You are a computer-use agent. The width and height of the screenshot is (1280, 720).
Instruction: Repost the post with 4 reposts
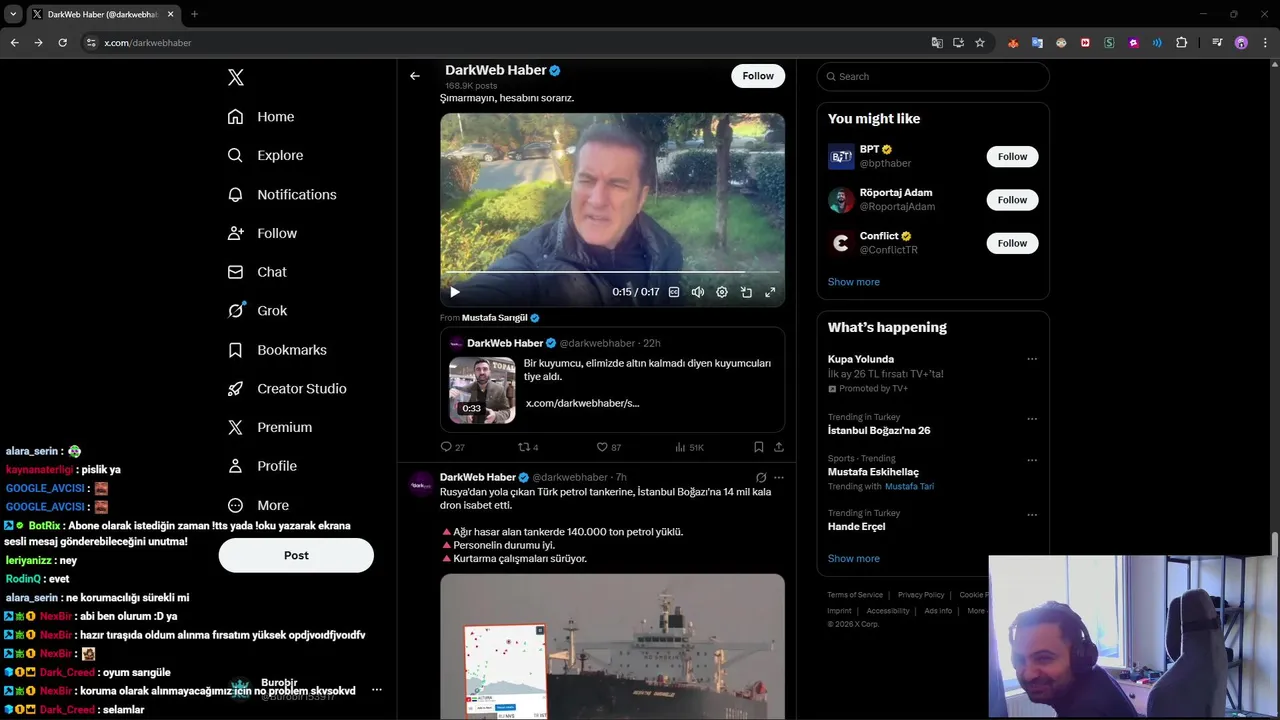pos(528,447)
